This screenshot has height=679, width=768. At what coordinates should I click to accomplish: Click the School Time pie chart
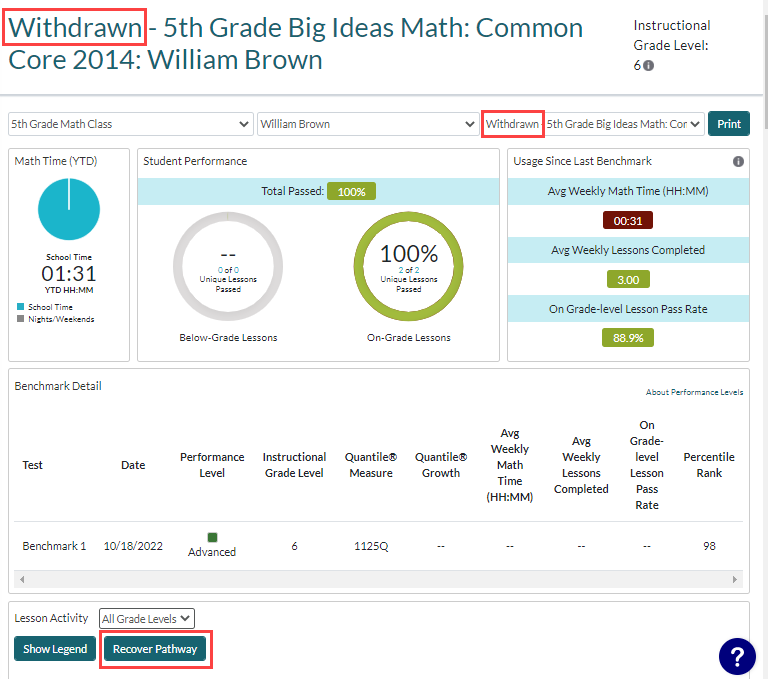click(x=69, y=209)
